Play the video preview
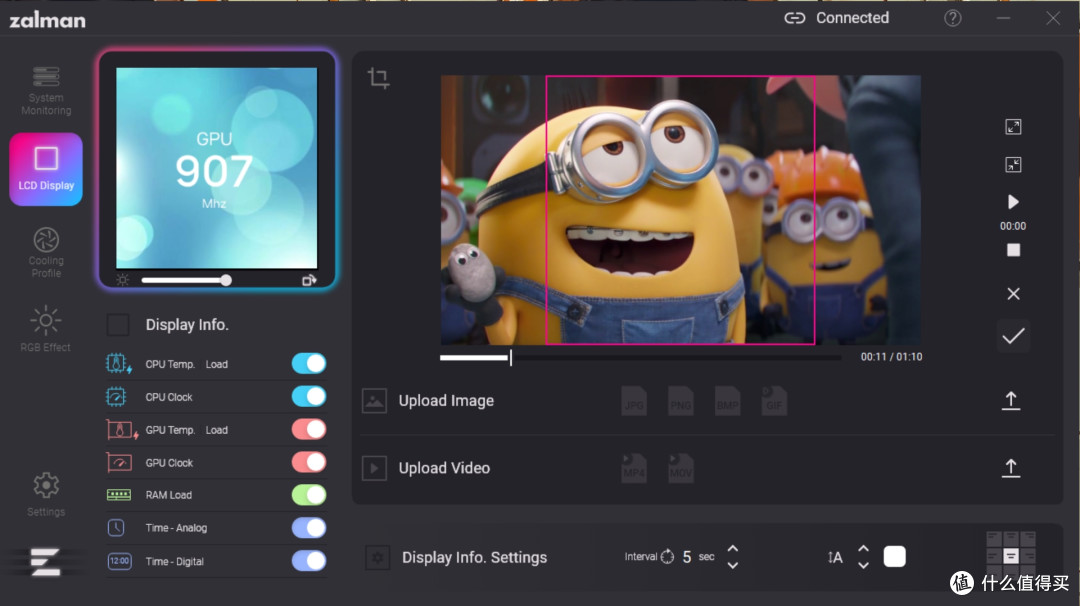Screen dimensions: 1080x606 coord(1013,202)
